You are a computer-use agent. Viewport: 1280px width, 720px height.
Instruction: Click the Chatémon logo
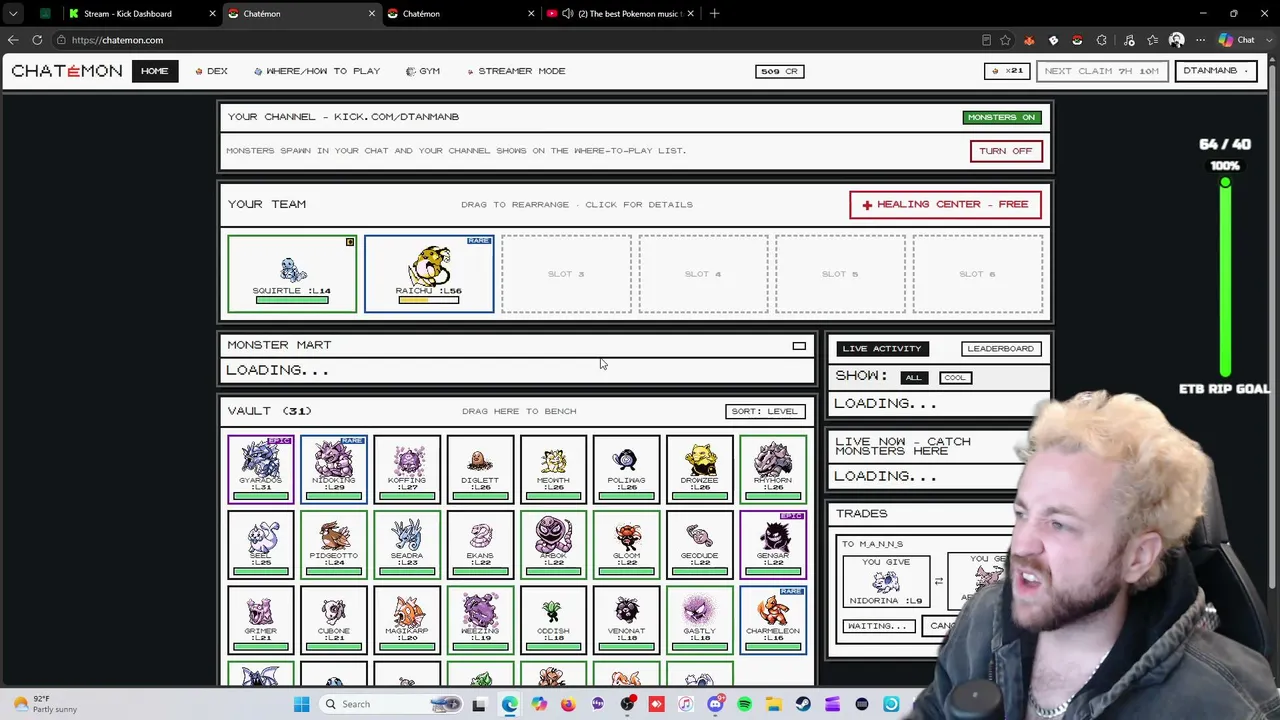(x=67, y=71)
